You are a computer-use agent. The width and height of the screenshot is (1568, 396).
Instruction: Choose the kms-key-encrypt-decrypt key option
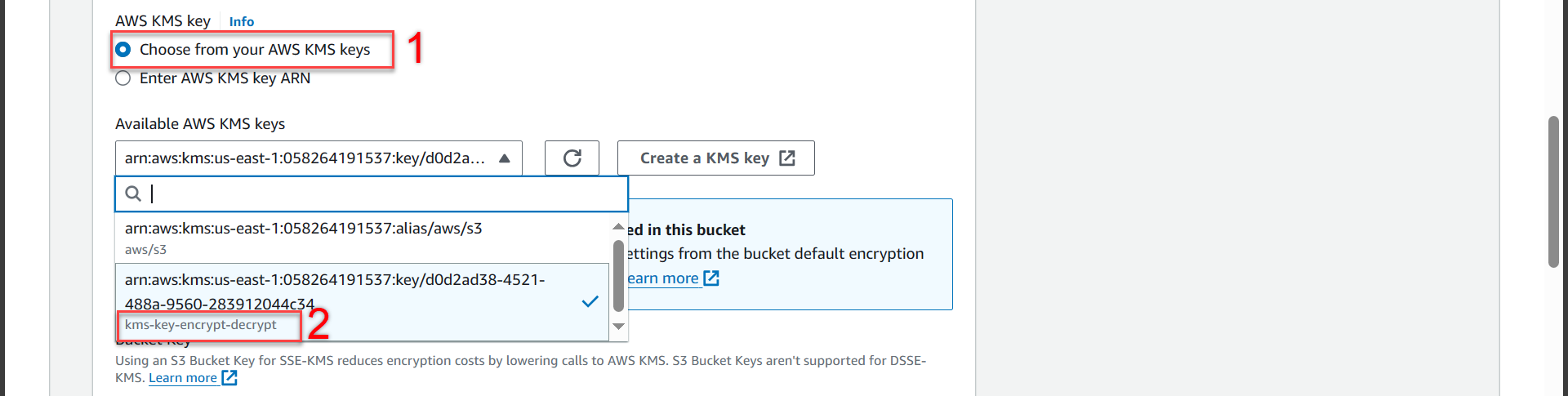(343, 301)
